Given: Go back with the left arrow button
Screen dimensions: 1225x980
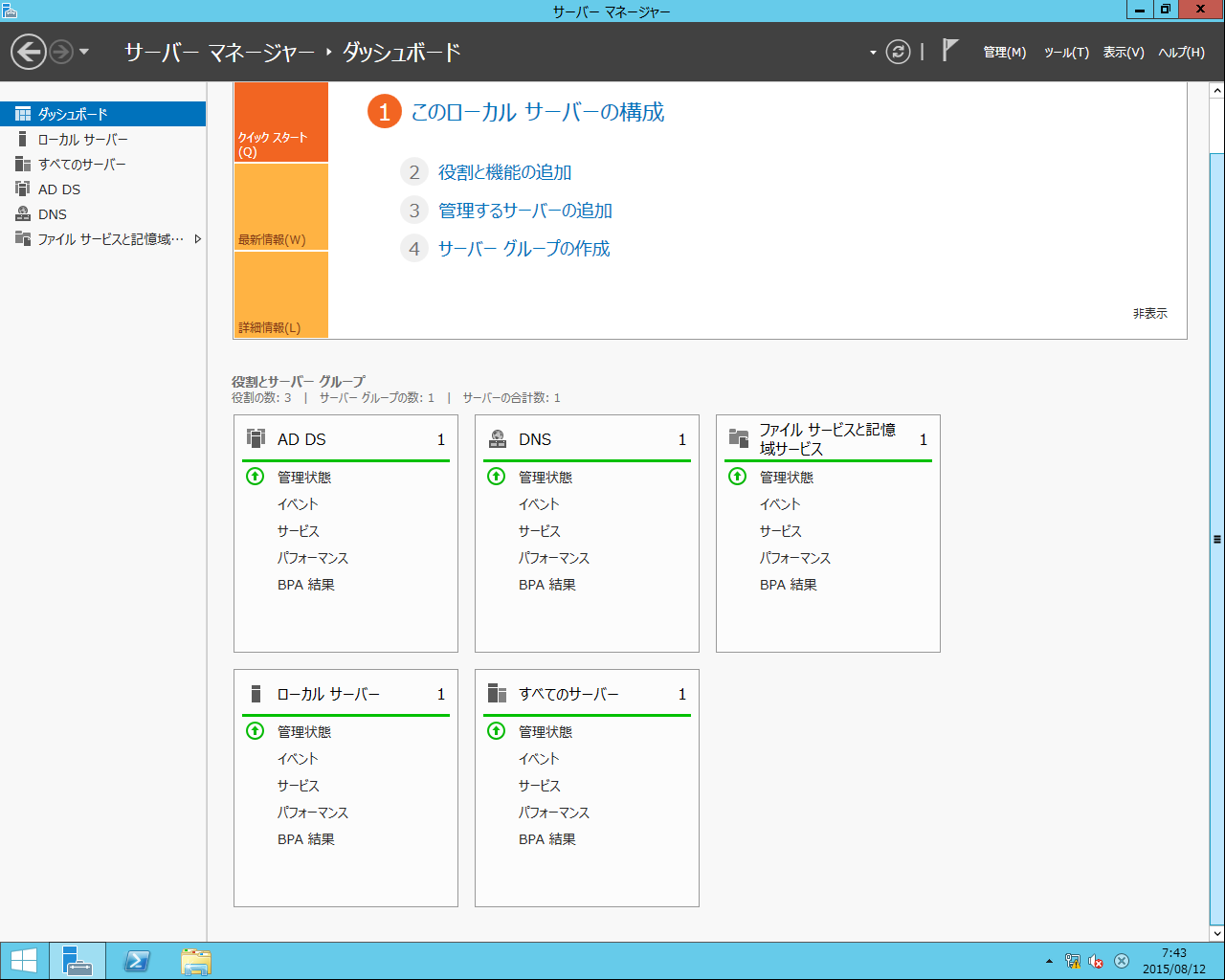Looking at the screenshot, I should [x=29, y=52].
